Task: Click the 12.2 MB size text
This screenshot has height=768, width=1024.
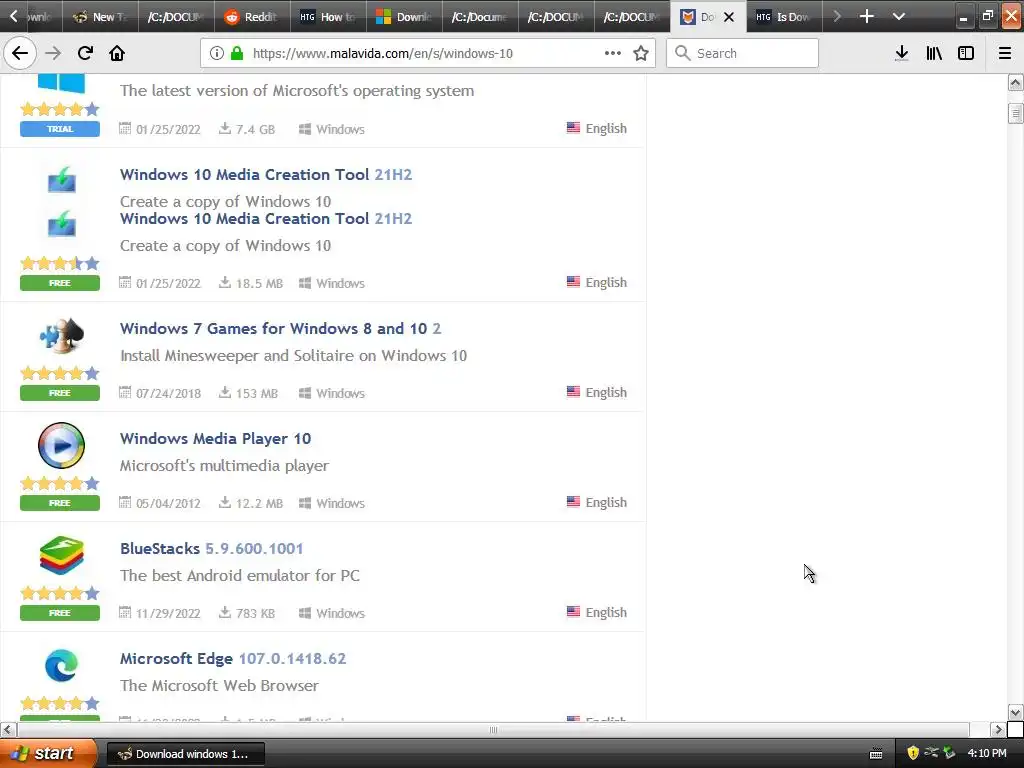Action: pos(259,504)
